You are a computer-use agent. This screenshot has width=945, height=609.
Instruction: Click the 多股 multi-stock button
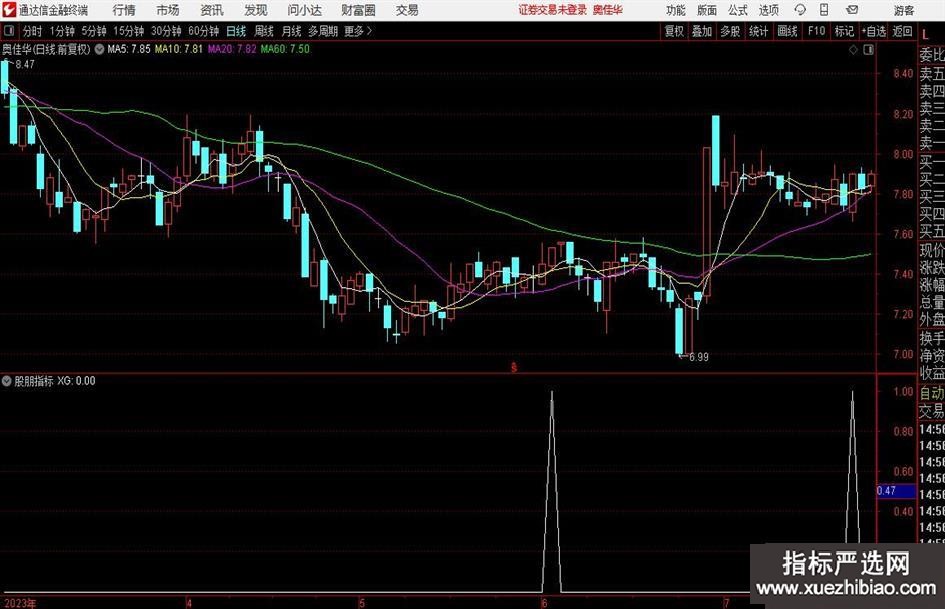click(730, 31)
